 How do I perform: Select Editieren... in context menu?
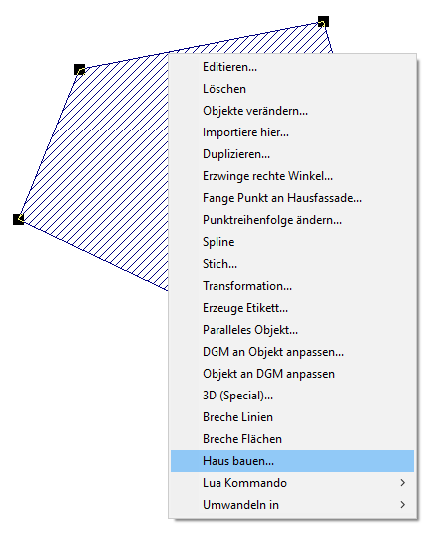tap(292, 67)
